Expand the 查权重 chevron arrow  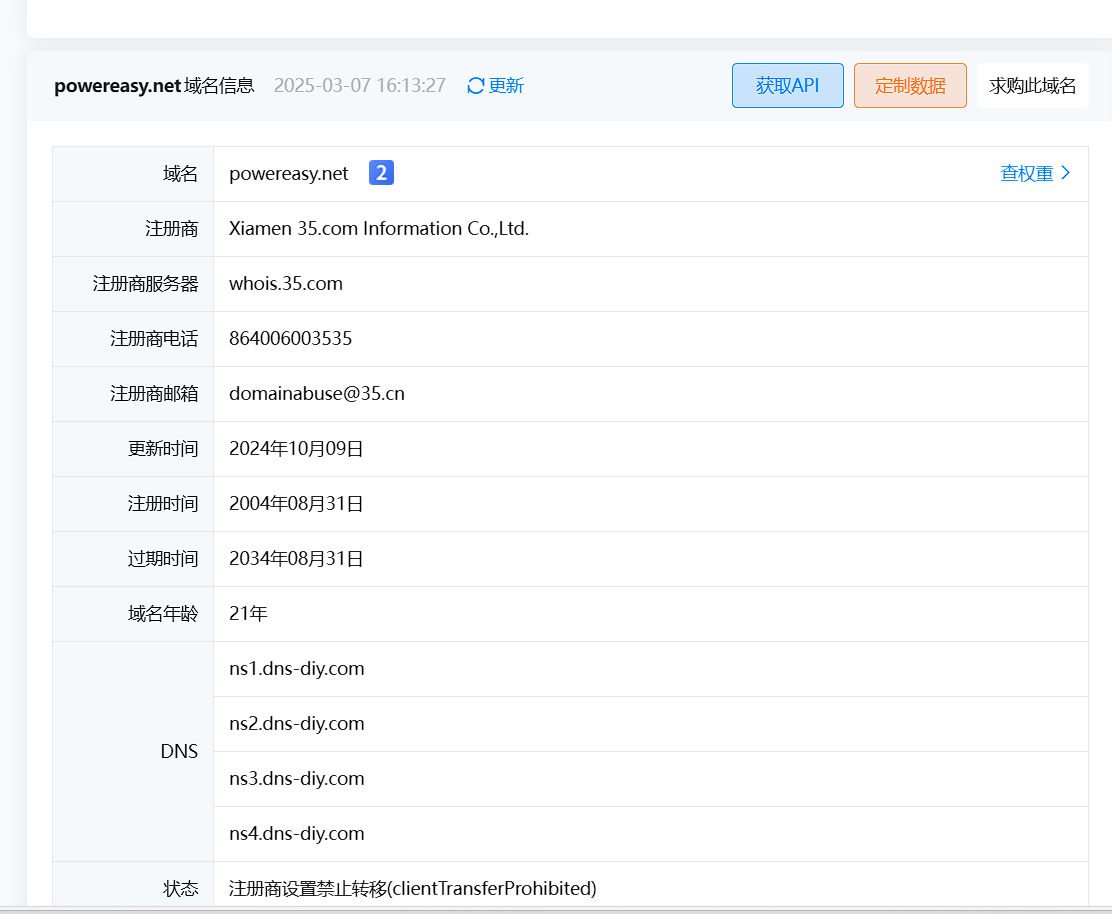pos(1066,173)
